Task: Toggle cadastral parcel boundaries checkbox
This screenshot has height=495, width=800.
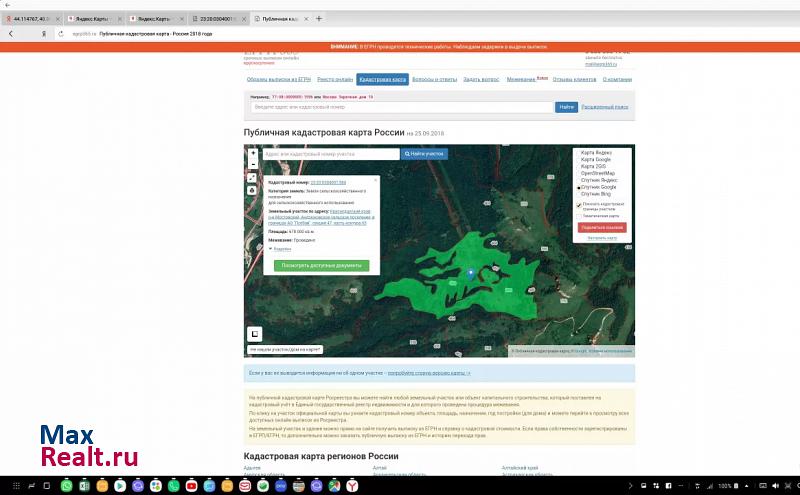Action: tap(579, 206)
